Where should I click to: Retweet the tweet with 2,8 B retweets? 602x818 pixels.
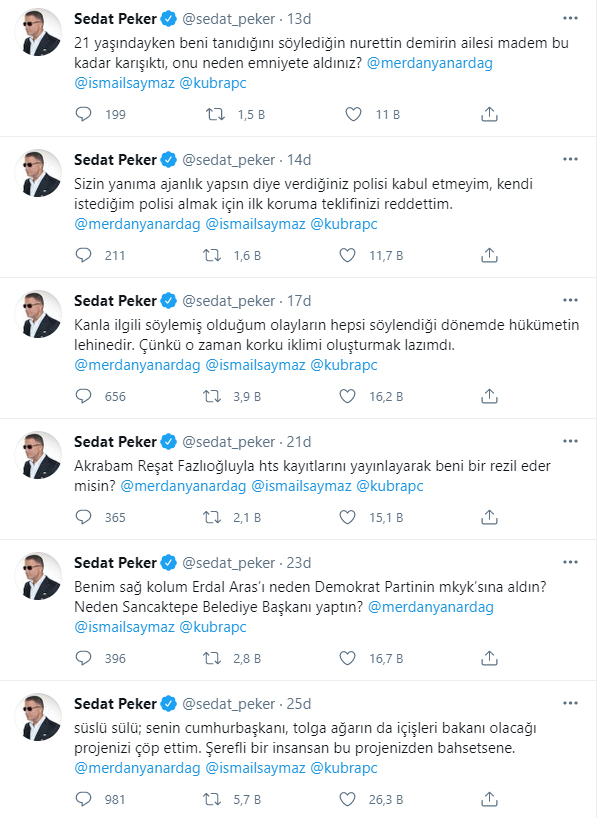pos(212,657)
